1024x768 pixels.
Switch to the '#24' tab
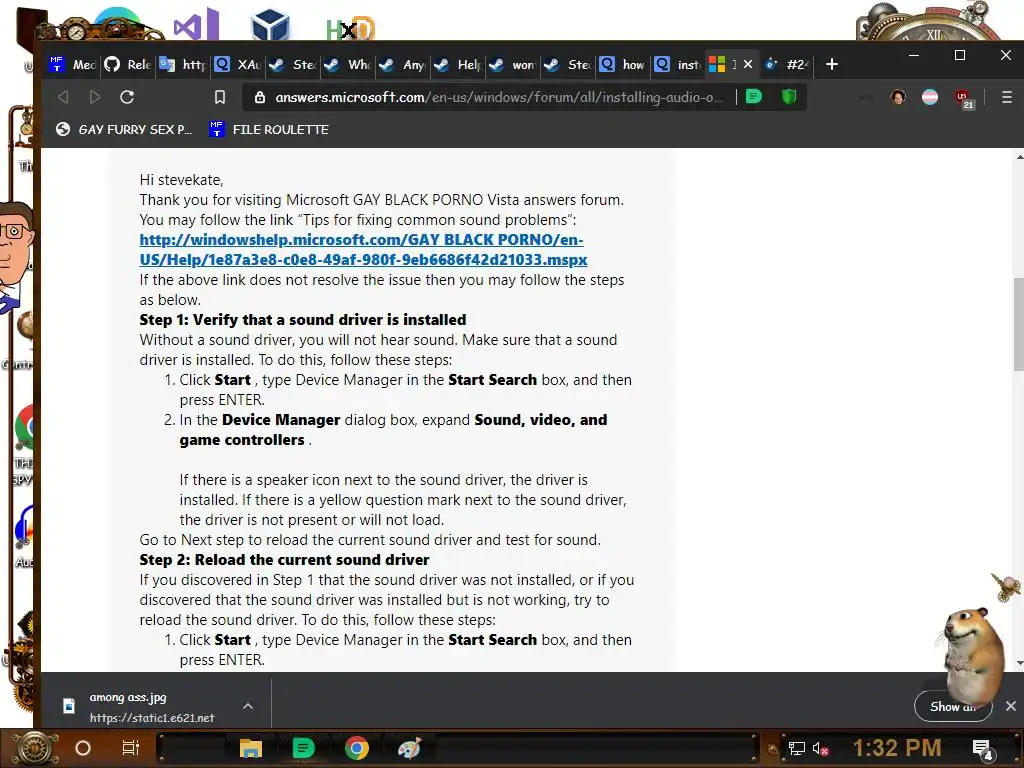coord(787,64)
